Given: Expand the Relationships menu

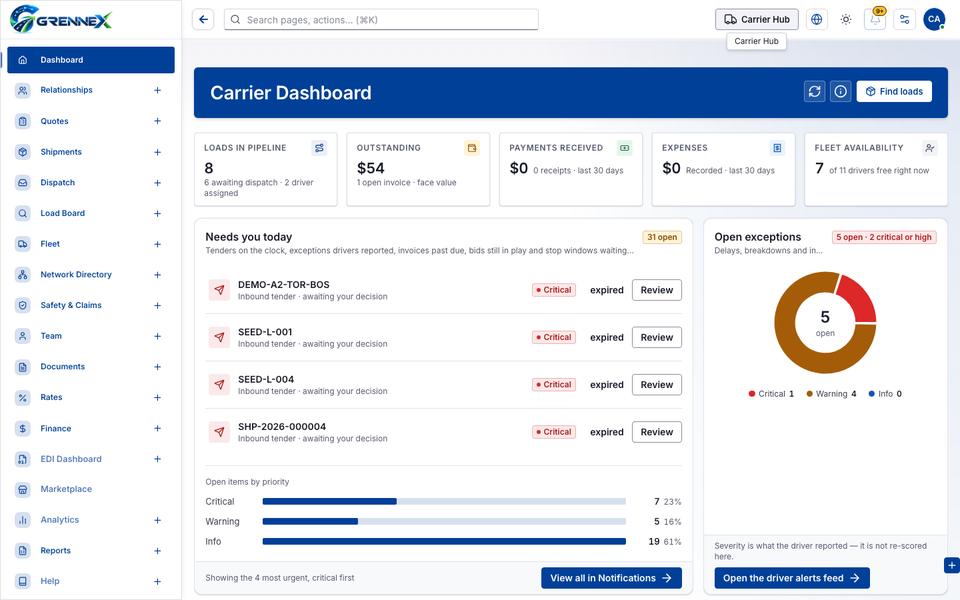Looking at the screenshot, I should point(157,91).
